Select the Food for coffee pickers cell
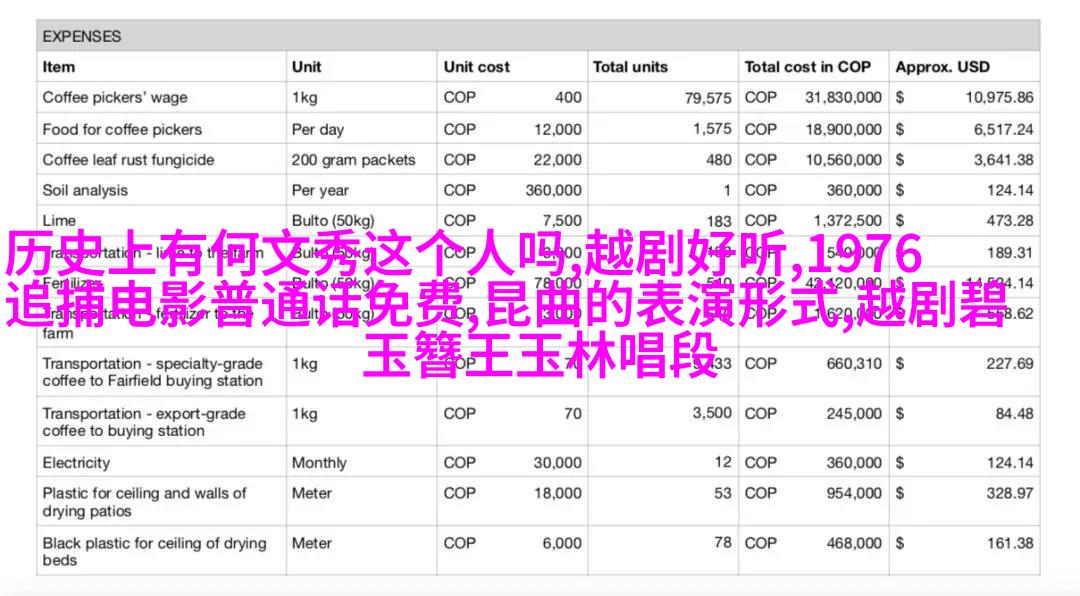 122,129
